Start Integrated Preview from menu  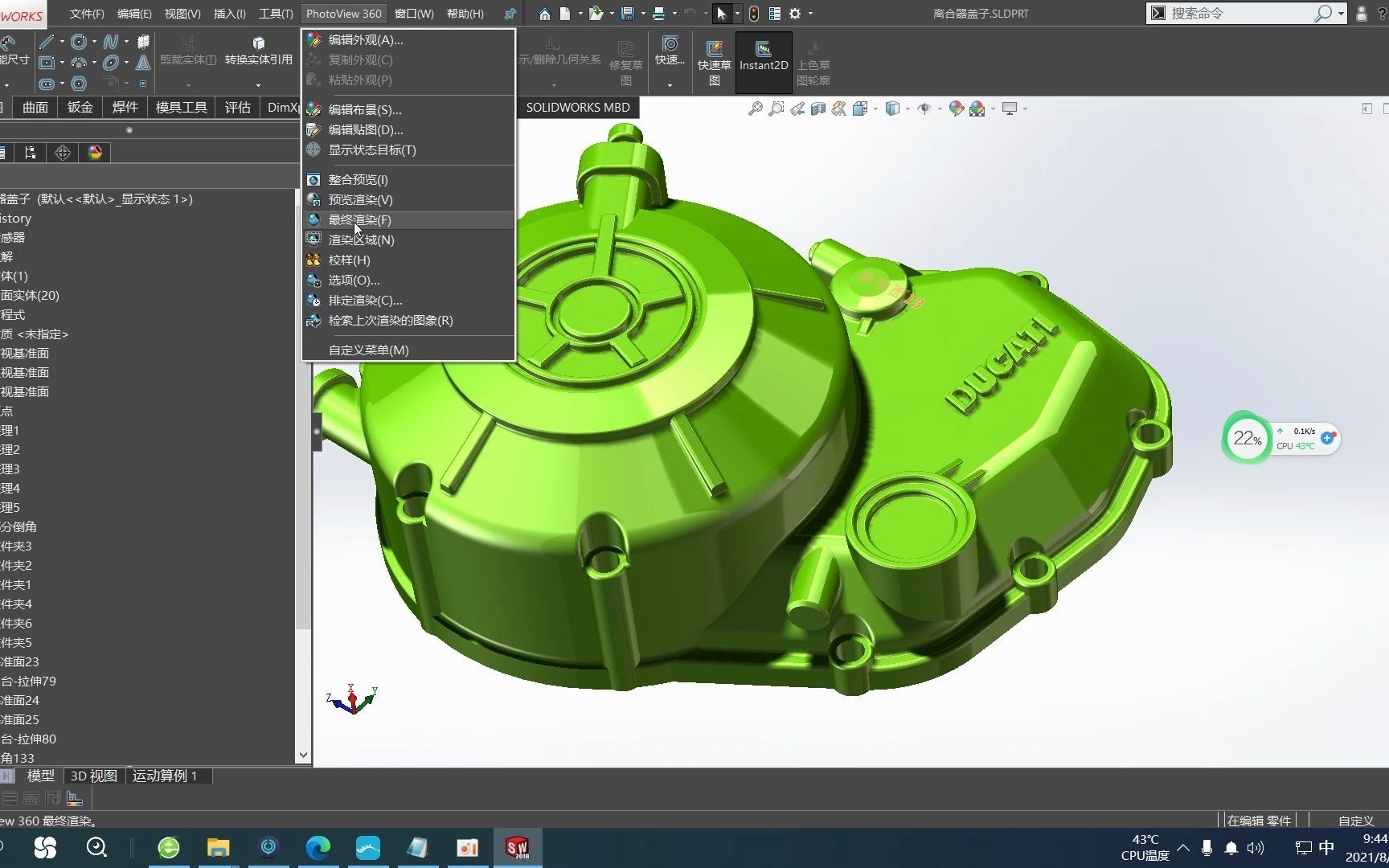408,179
